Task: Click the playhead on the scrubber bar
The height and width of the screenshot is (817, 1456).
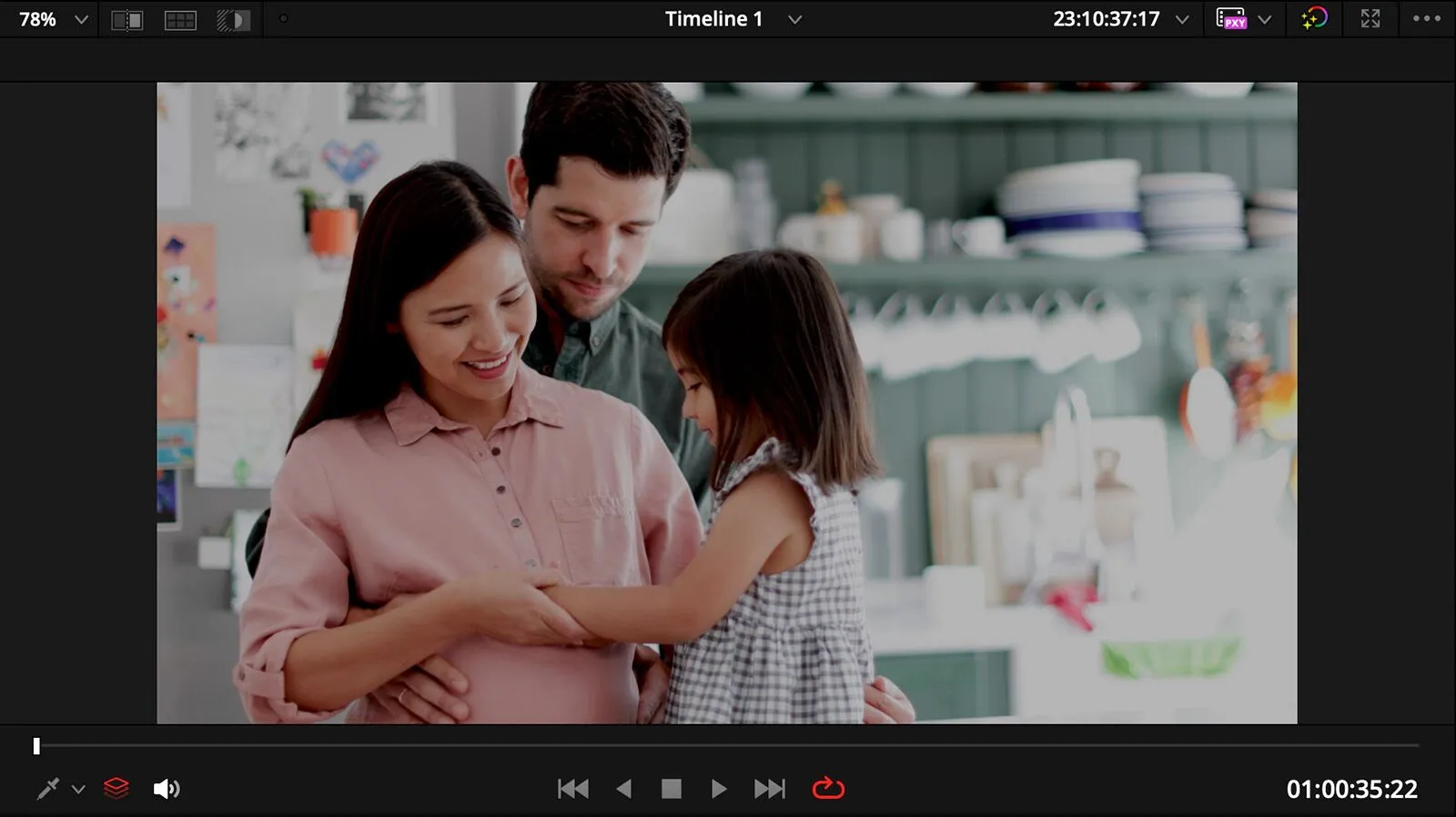Action: coord(36,746)
